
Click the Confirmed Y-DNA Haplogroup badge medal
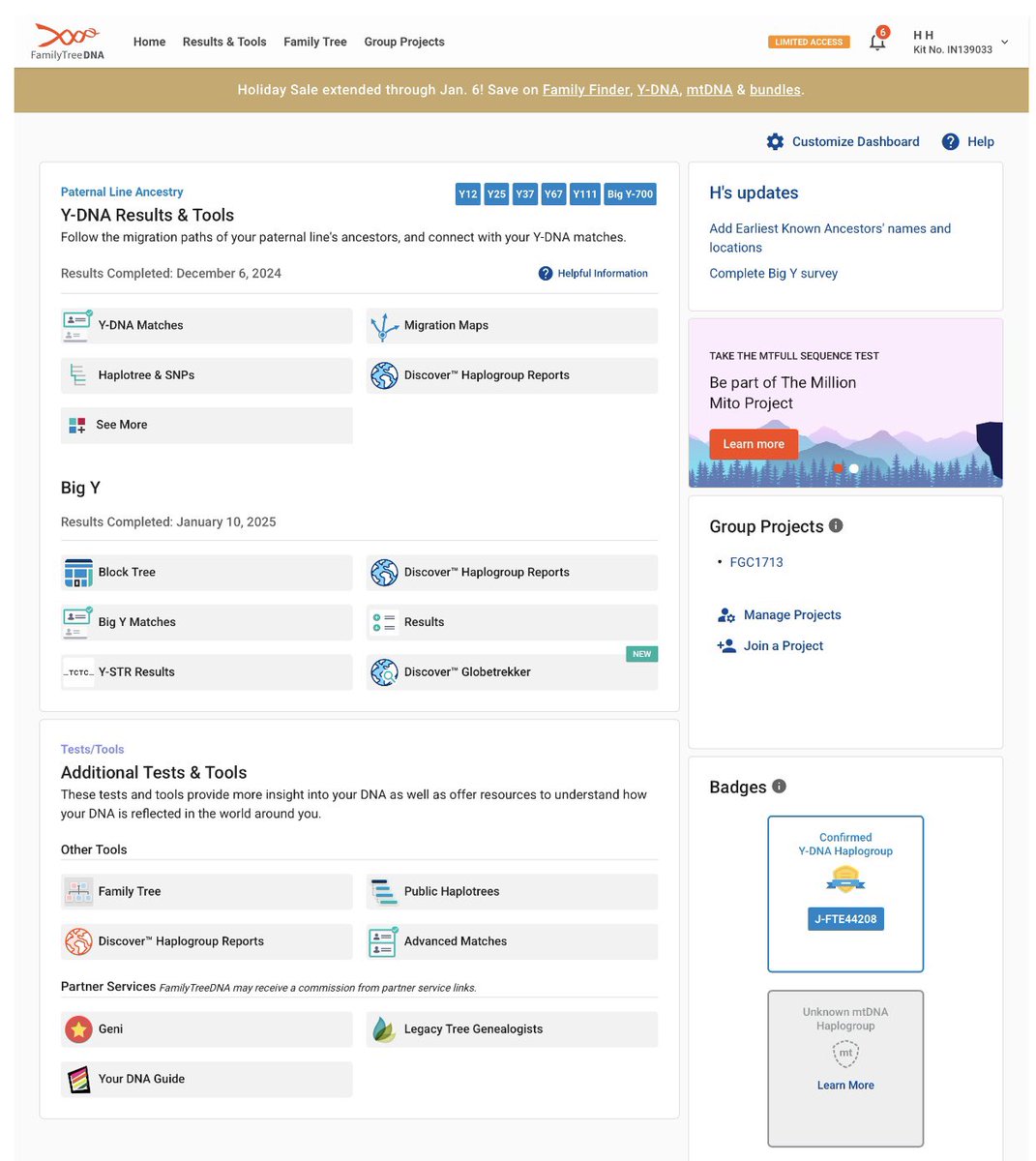click(845, 878)
